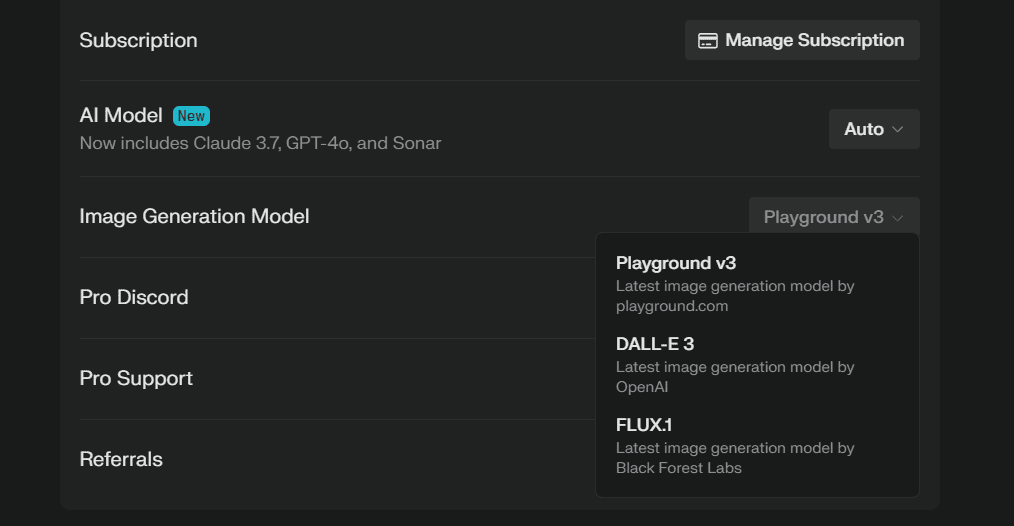Image resolution: width=1014 pixels, height=526 pixels.
Task: Click the Subscription heading label
Action: 138,40
